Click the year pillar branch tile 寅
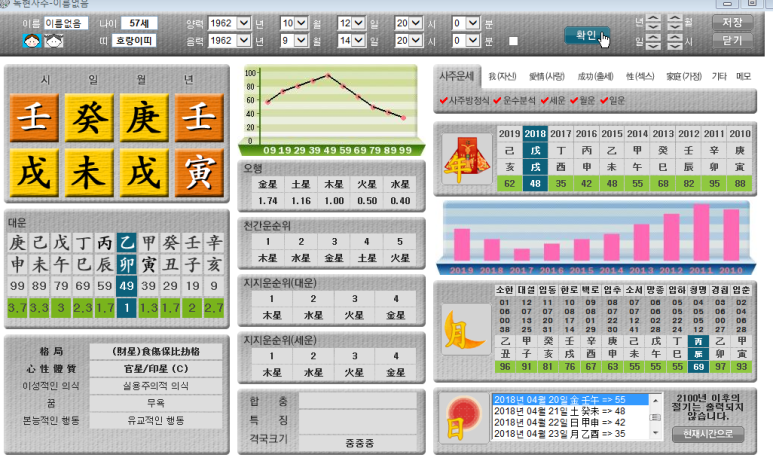This screenshot has height=470, width=773. click(x=199, y=172)
